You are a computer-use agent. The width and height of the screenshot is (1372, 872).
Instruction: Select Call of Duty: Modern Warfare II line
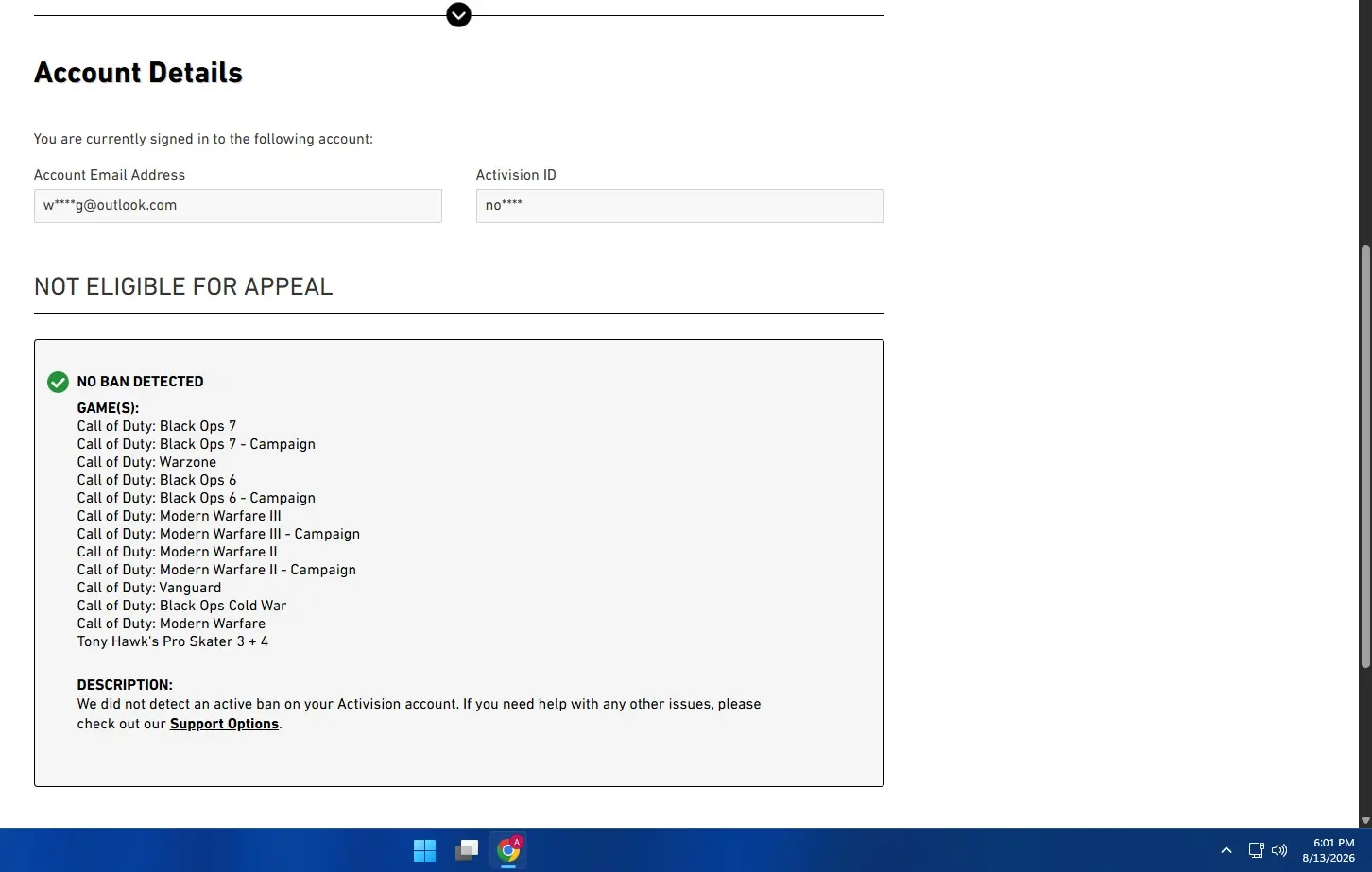(178, 552)
